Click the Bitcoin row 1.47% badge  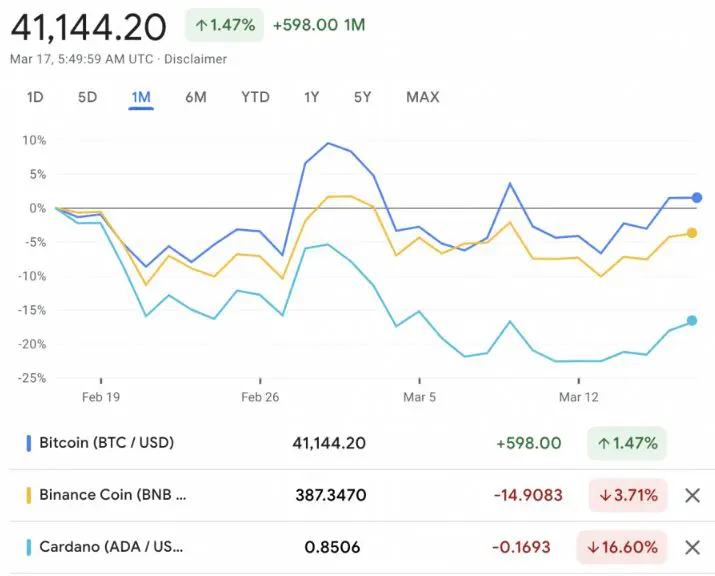(x=627, y=443)
